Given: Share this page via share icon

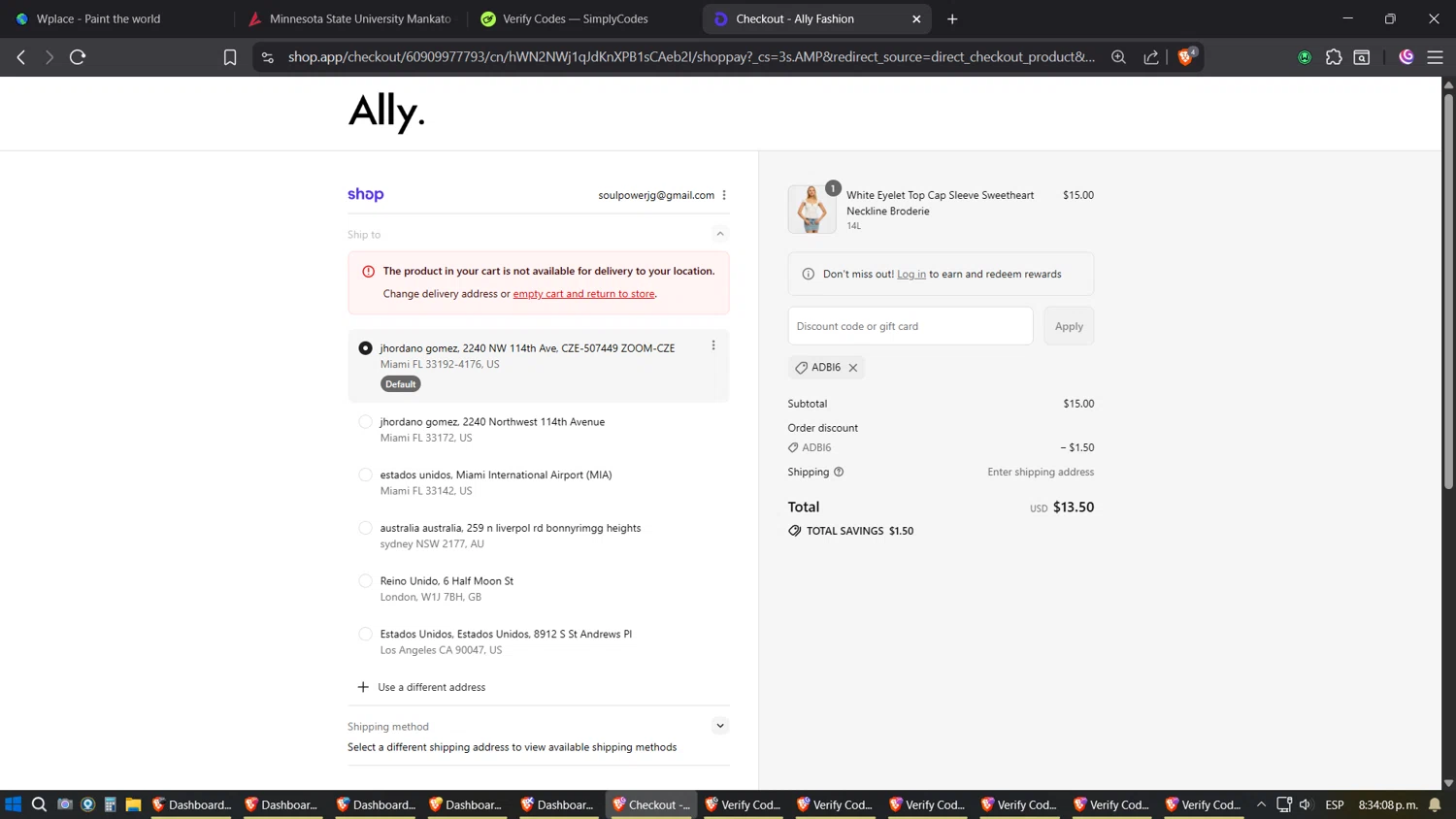Looking at the screenshot, I should [x=1151, y=57].
